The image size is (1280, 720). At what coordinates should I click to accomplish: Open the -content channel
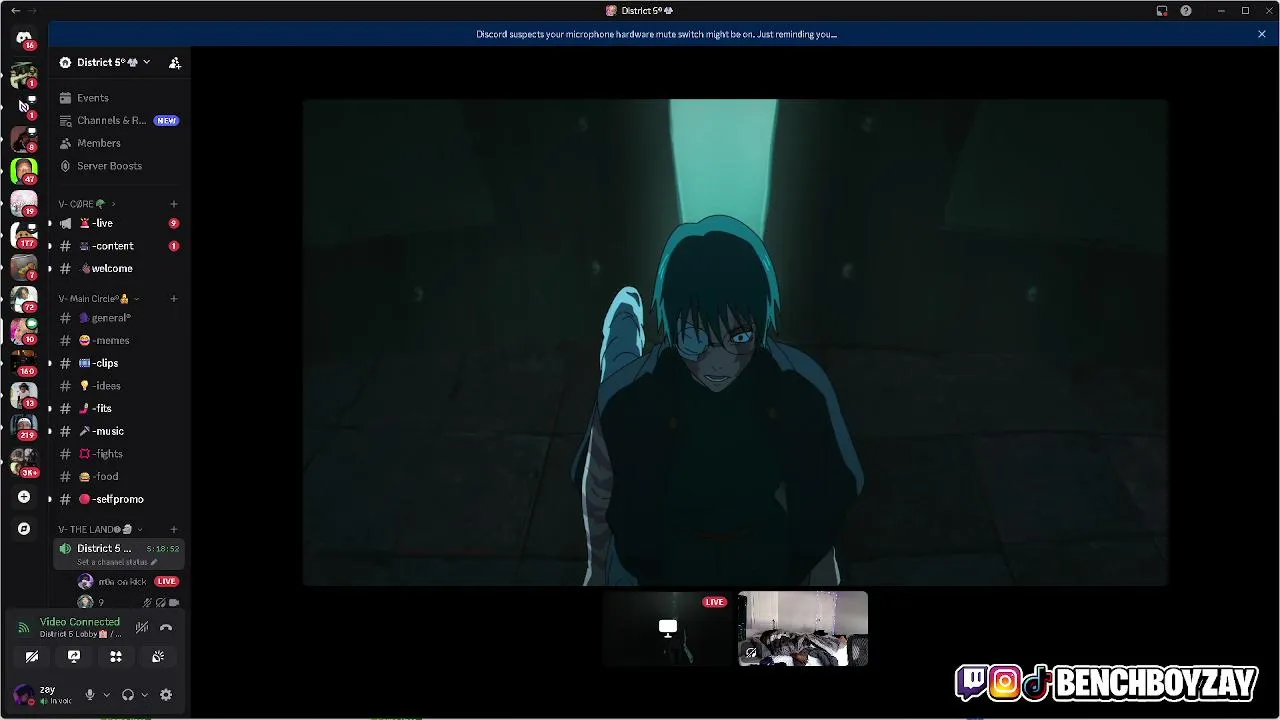118,246
